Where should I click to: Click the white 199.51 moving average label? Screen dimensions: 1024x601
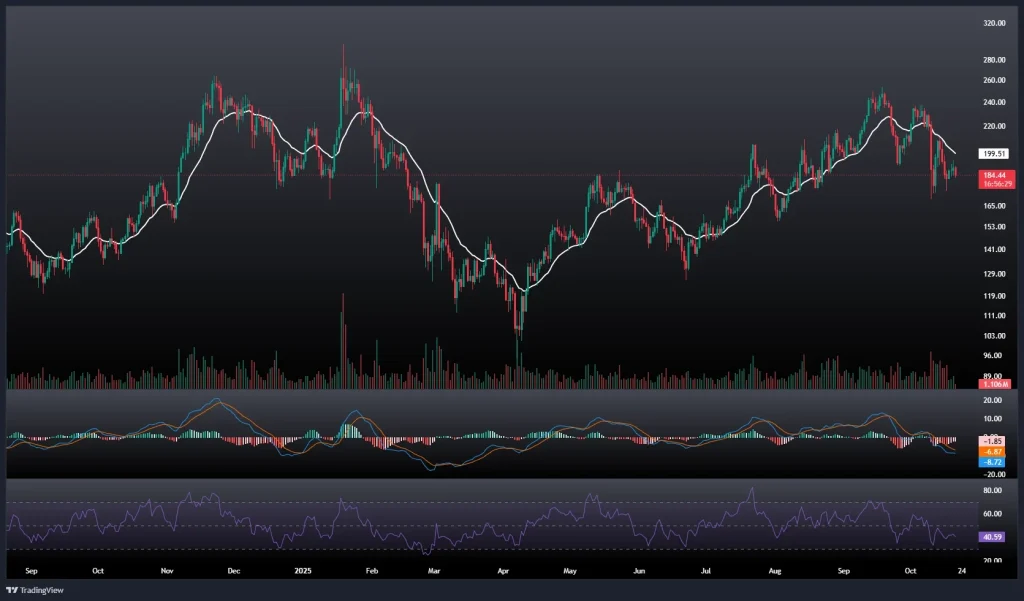pos(994,154)
